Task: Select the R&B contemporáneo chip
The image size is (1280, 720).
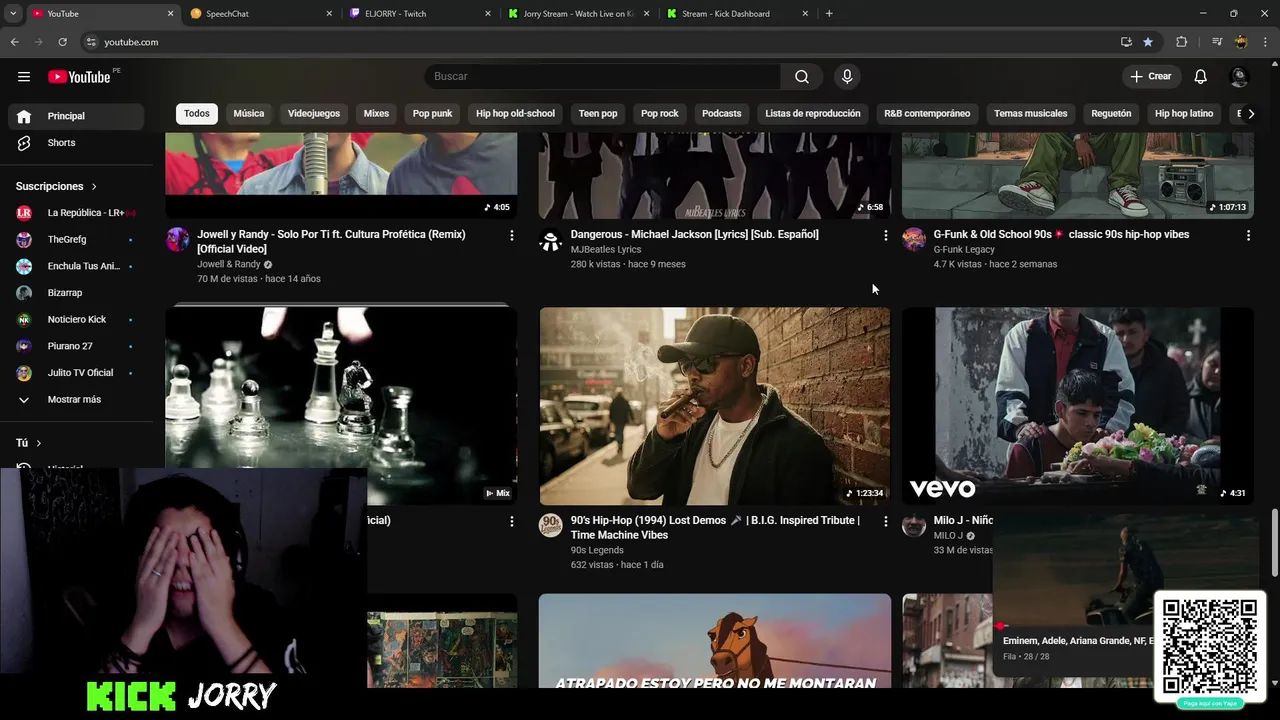Action: coord(927,114)
